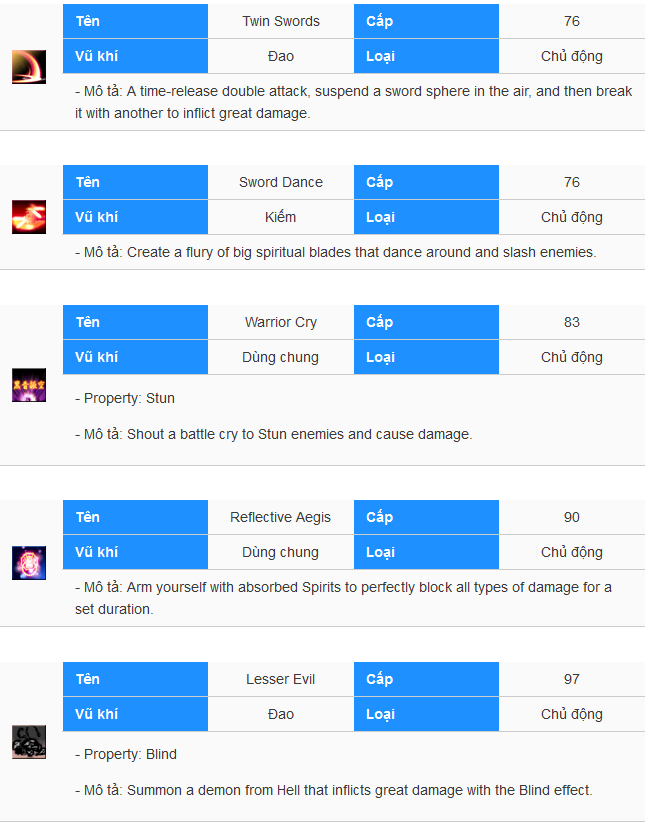The width and height of the screenshot is (652, 825).
Task: Click the Lesser Evil skill icon
Action: tap(29, 742)
